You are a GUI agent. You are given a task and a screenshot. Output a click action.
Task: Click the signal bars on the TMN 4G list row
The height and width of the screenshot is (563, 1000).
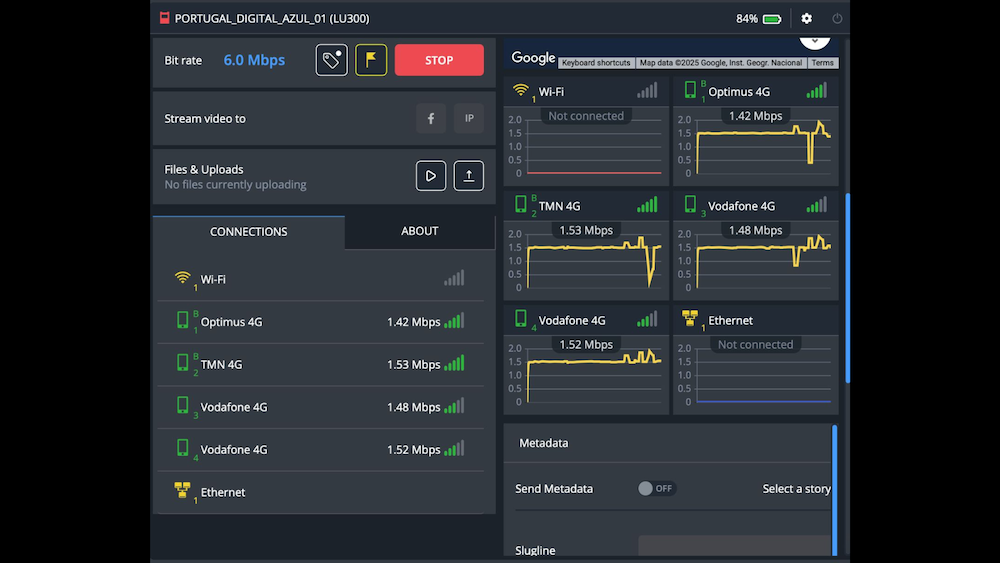(x=454, y=363)
